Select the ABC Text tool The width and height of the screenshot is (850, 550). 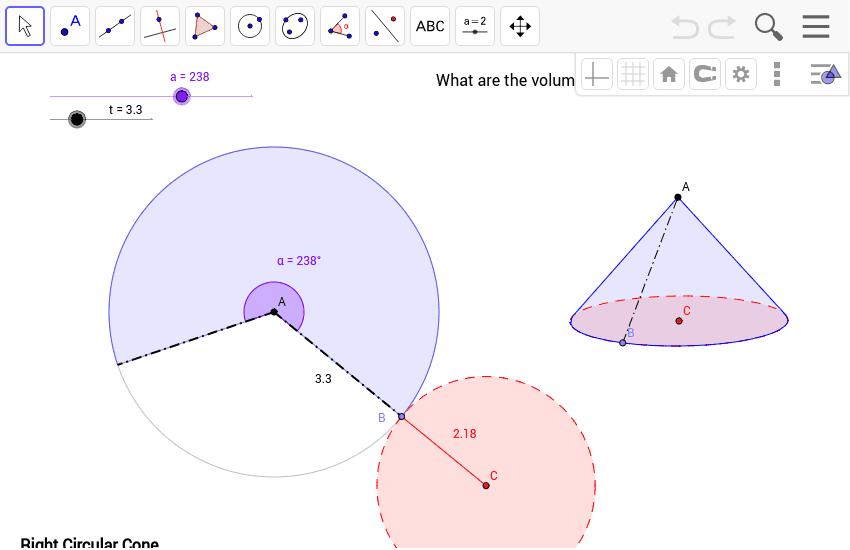(430, 26)
